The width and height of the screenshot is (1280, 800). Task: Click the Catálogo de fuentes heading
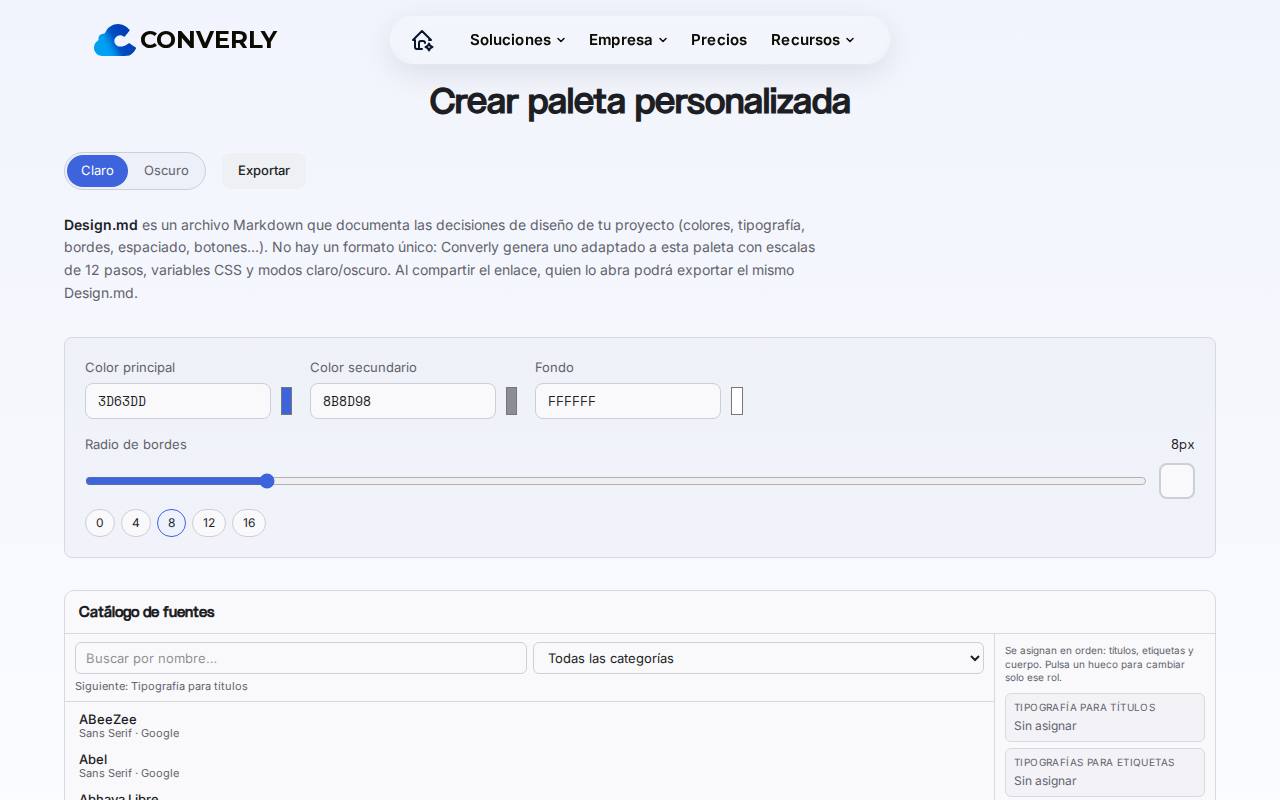point(147,612)
